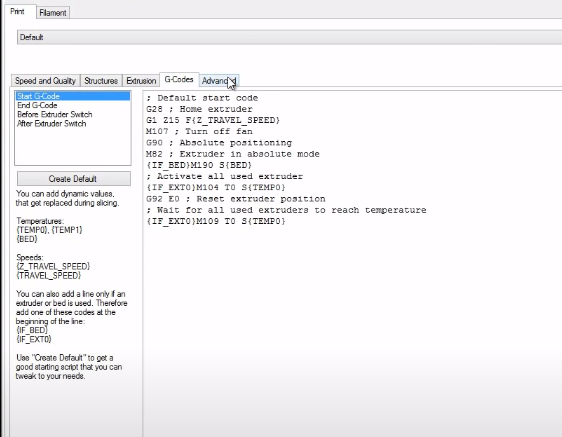The width and height of the screenshot is (562, 437).
Task: Select Start G-Code in the list
Action: (73, 96)
